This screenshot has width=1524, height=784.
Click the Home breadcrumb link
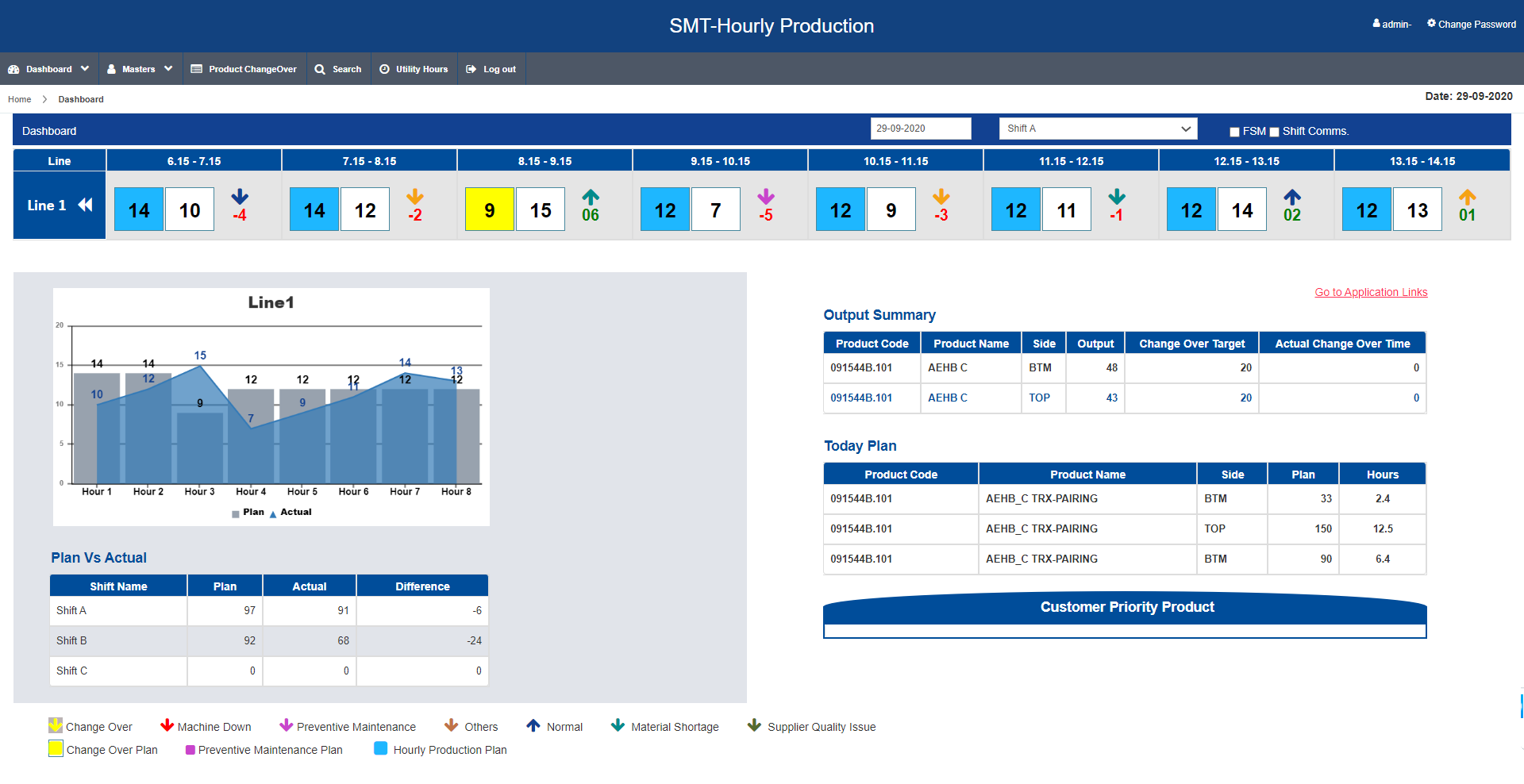click(20, 99)
